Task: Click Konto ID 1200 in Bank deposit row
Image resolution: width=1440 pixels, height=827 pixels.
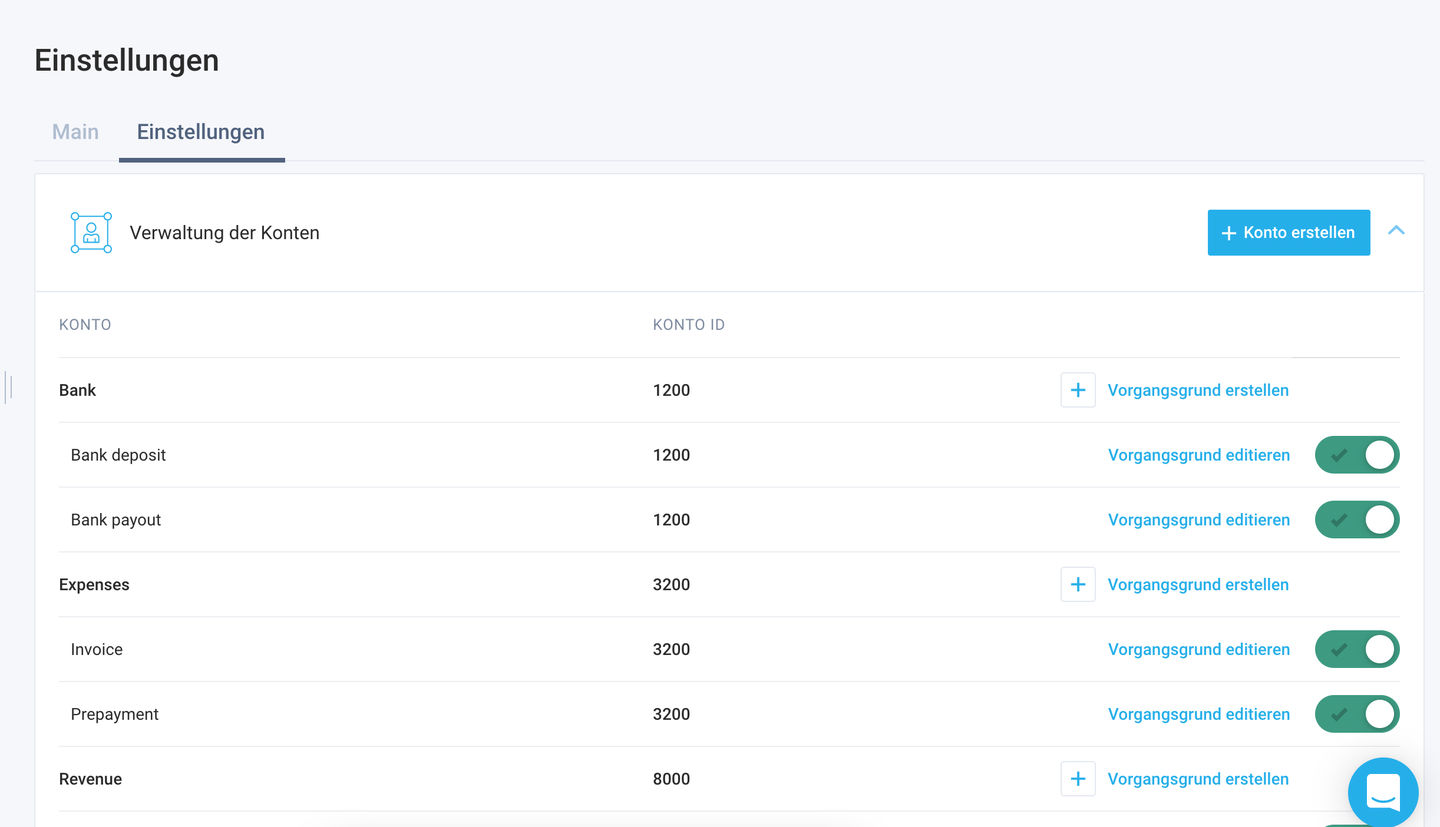Action: (671, 455)
